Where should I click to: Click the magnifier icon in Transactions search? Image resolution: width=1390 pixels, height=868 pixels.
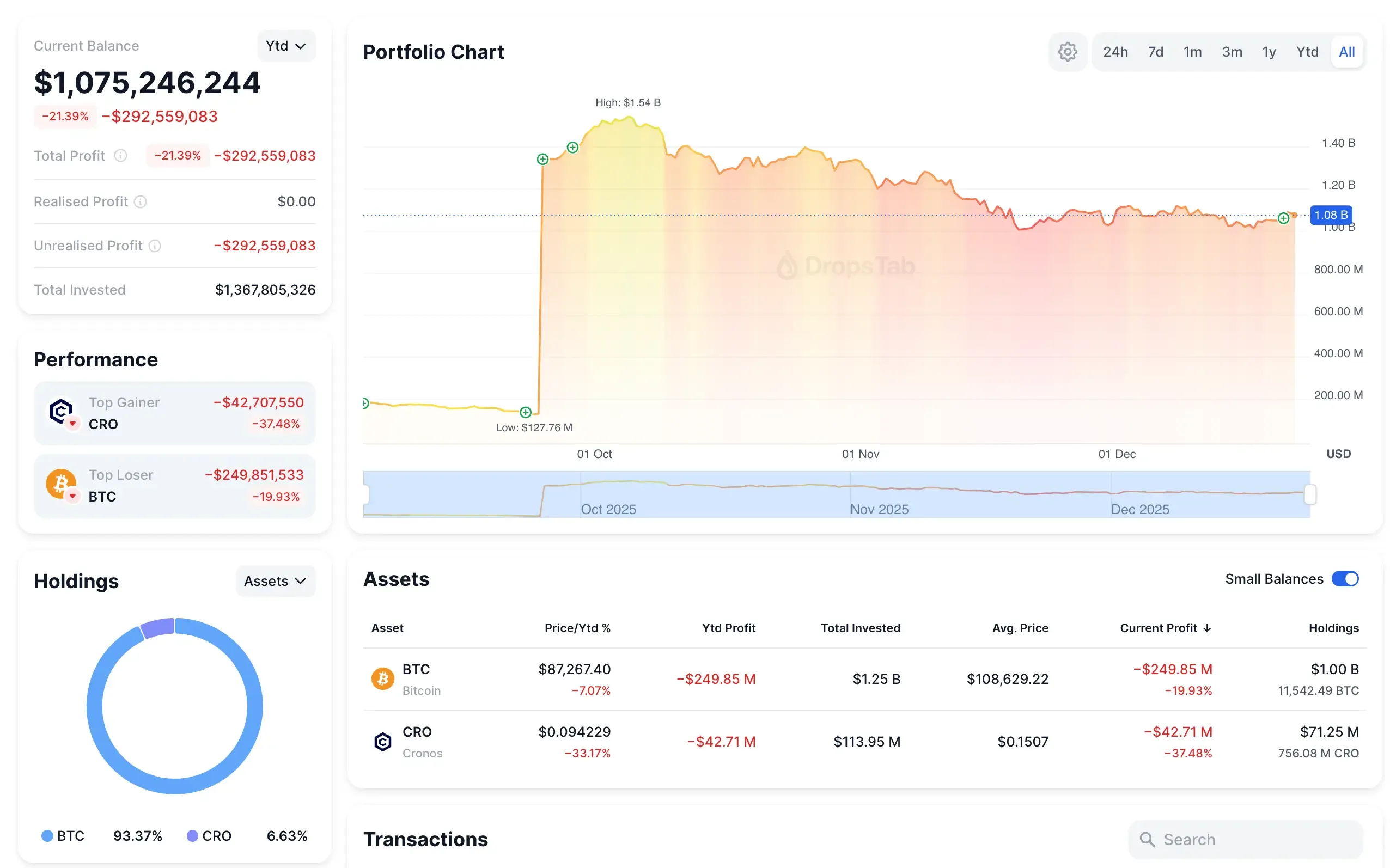1147,839
